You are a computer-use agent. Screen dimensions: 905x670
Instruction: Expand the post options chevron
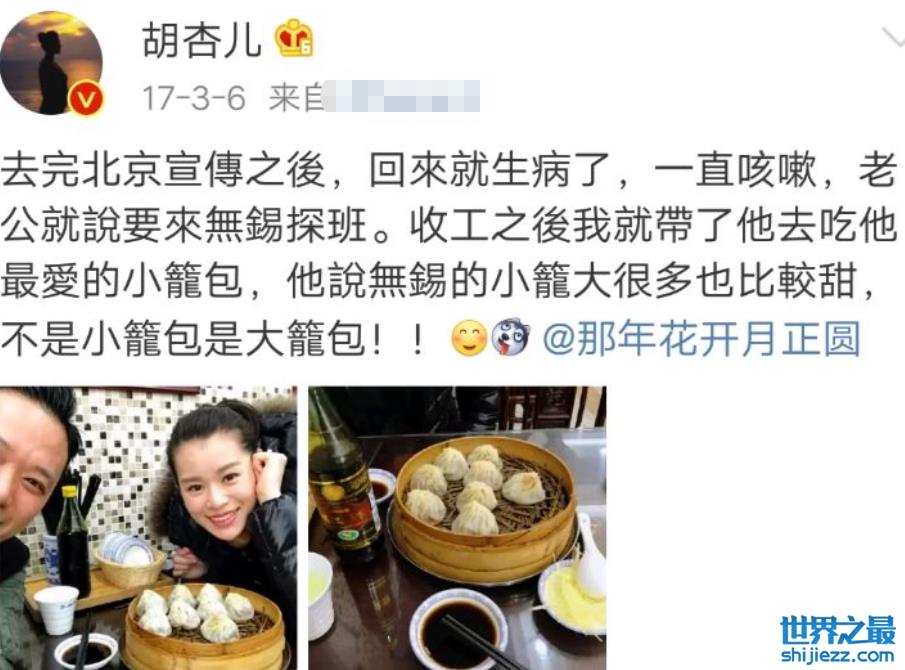coord(893,36)
